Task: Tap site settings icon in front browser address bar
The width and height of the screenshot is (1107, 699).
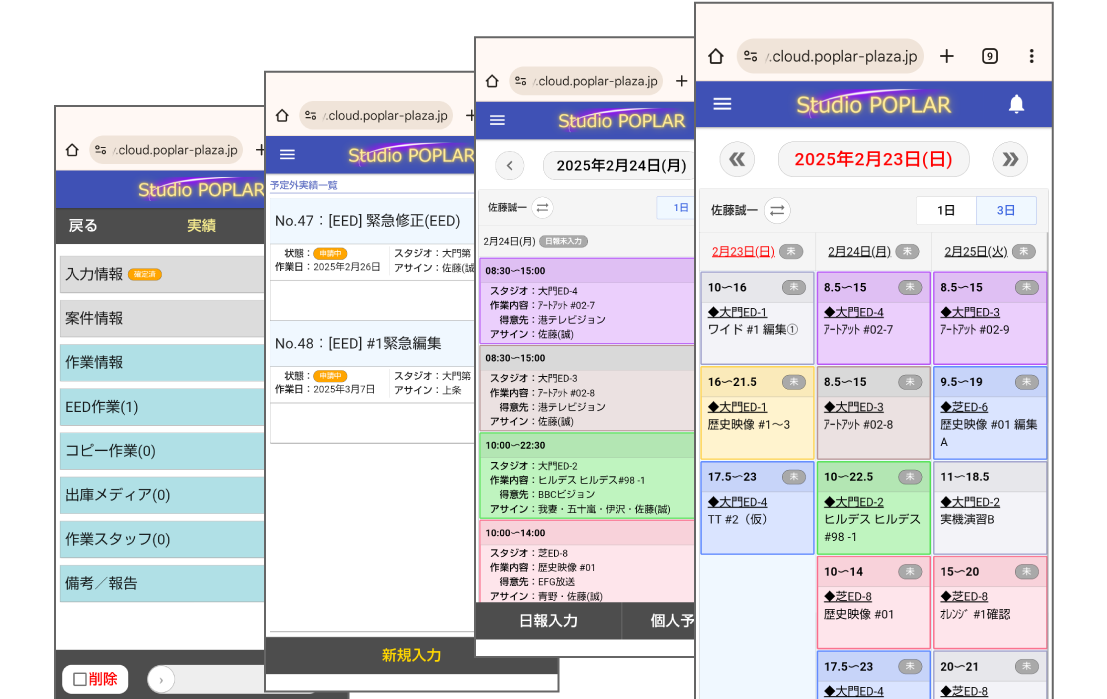Action: tap(750, 56)
